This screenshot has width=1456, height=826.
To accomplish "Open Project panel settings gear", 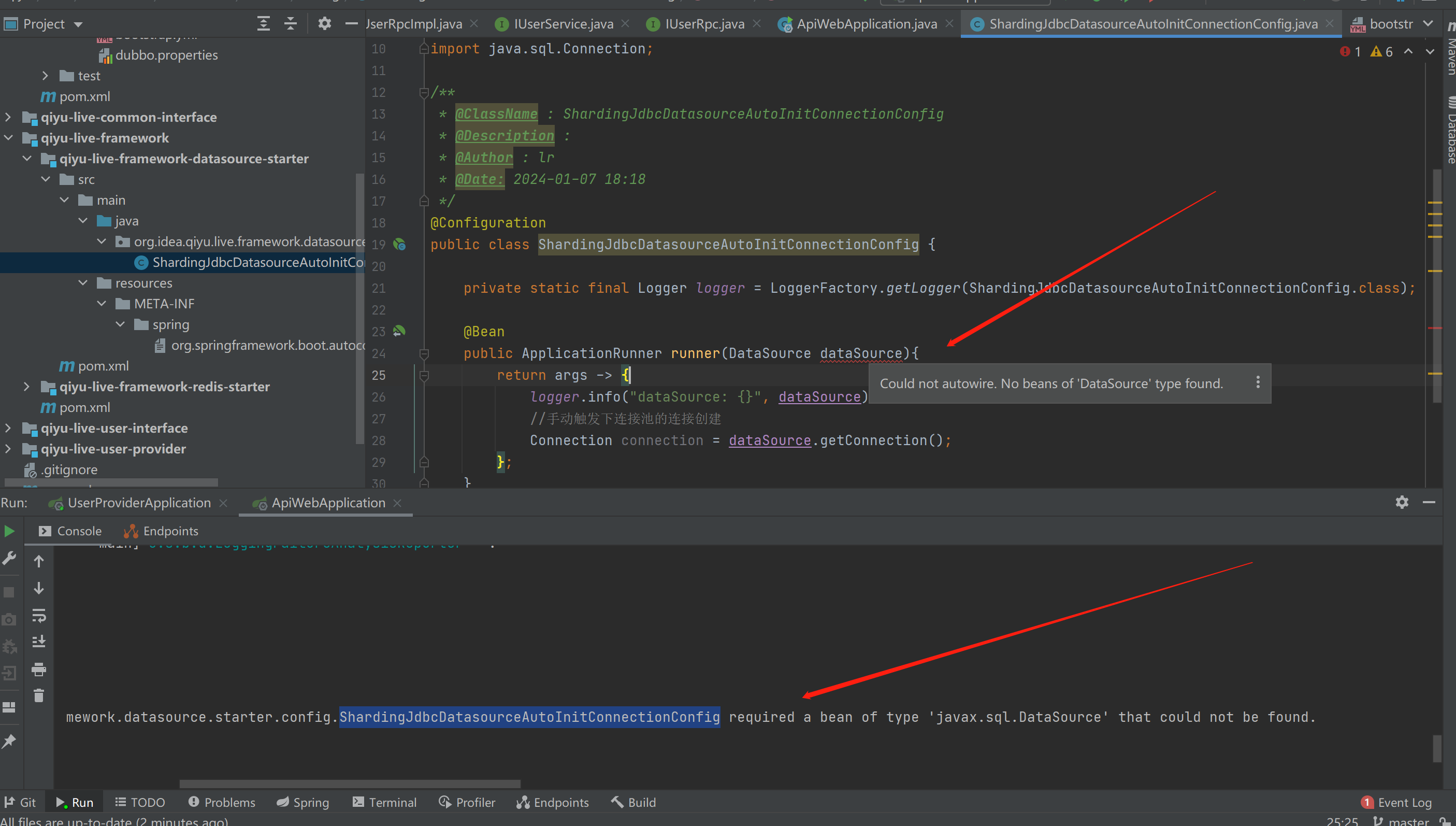I will [324, 24].
